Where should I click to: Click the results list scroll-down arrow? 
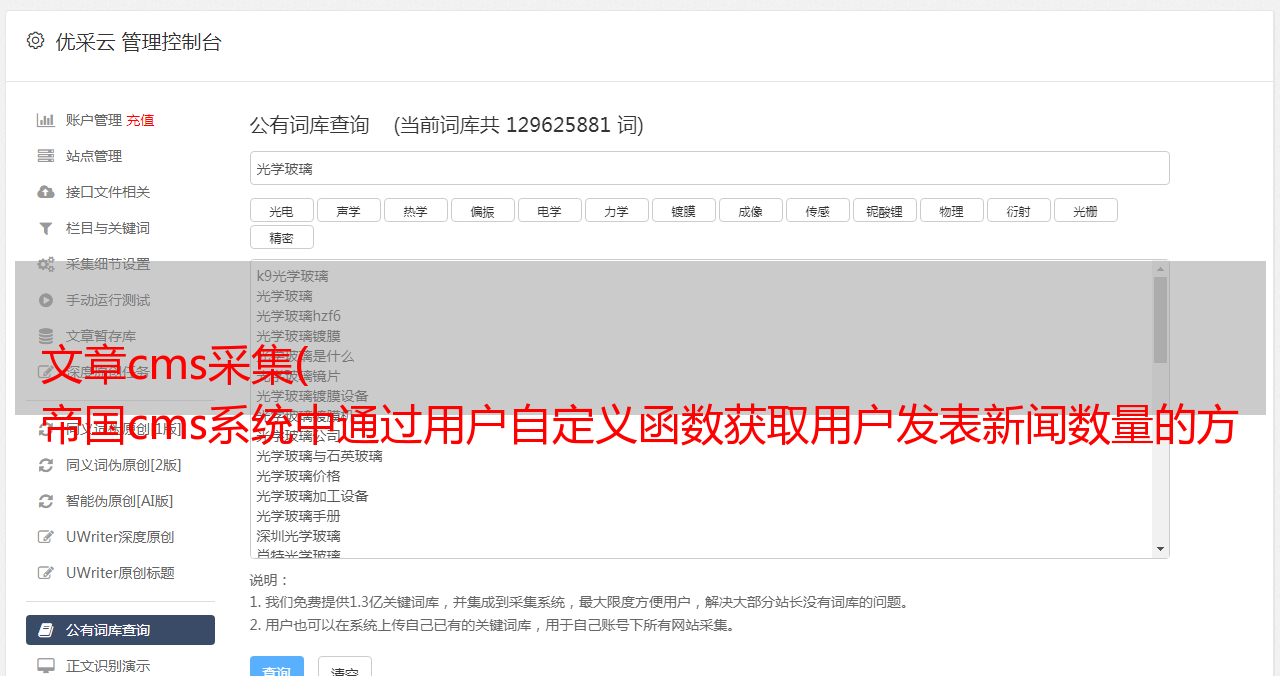[x=1160, y=549]
